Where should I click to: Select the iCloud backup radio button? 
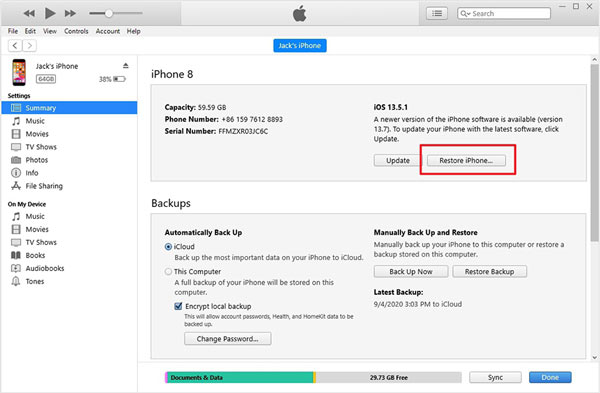point(168,247)
